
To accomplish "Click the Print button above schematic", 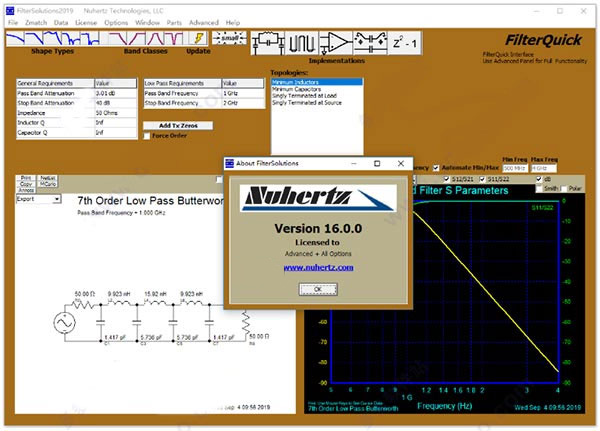I will click(x=26, y=178).
